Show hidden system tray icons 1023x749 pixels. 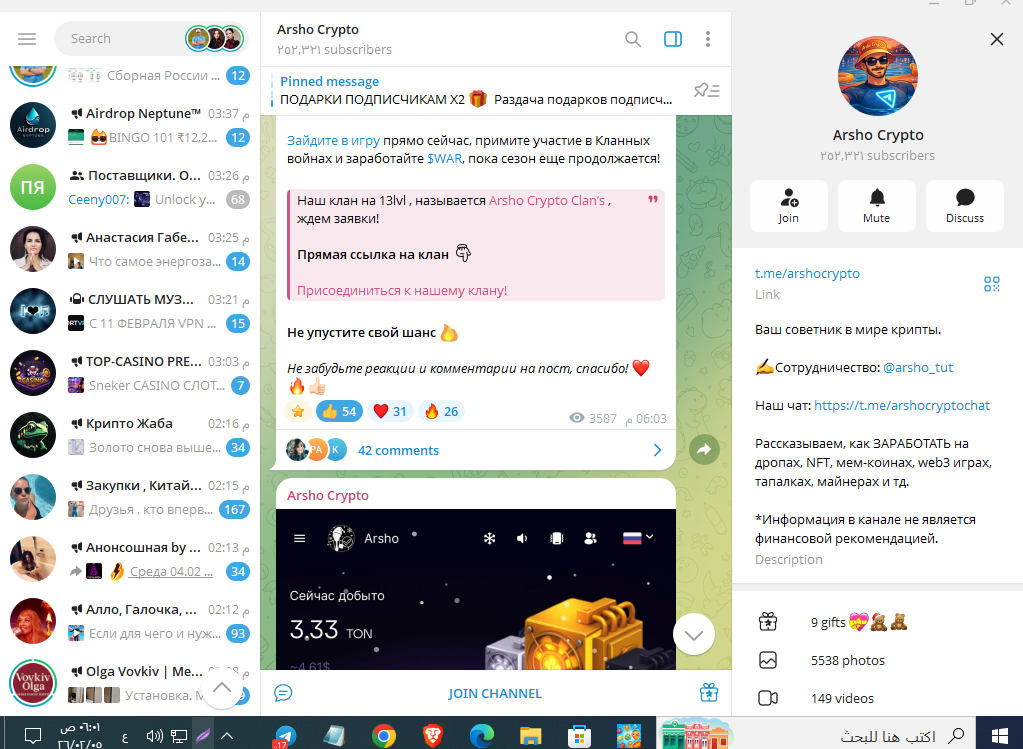click(226, 736)
